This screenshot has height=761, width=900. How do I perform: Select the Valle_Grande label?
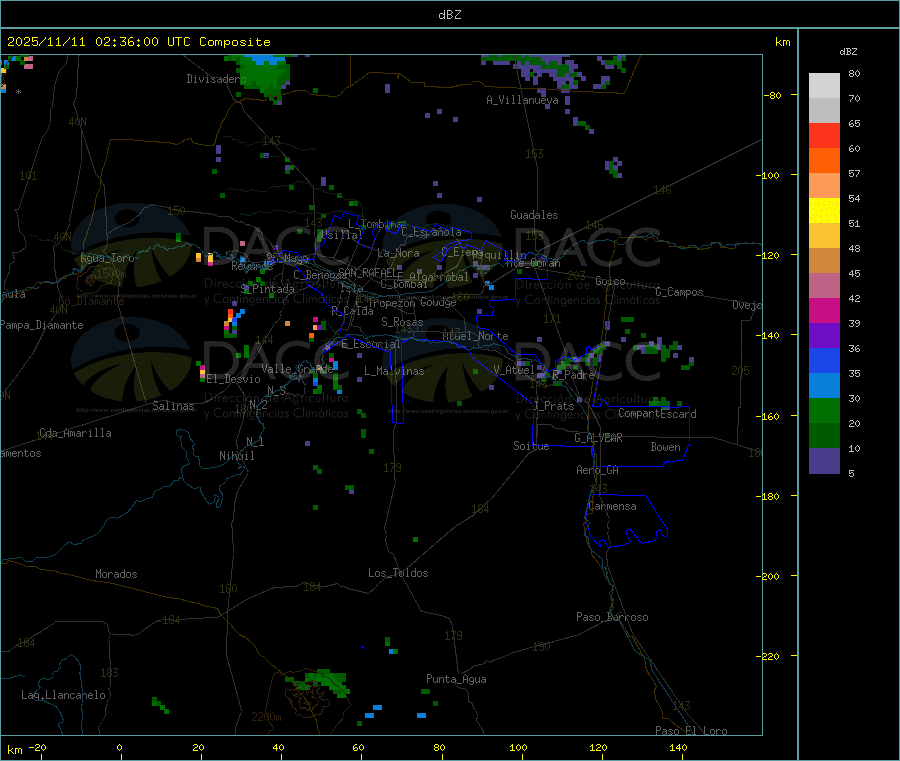coord(297,369)
